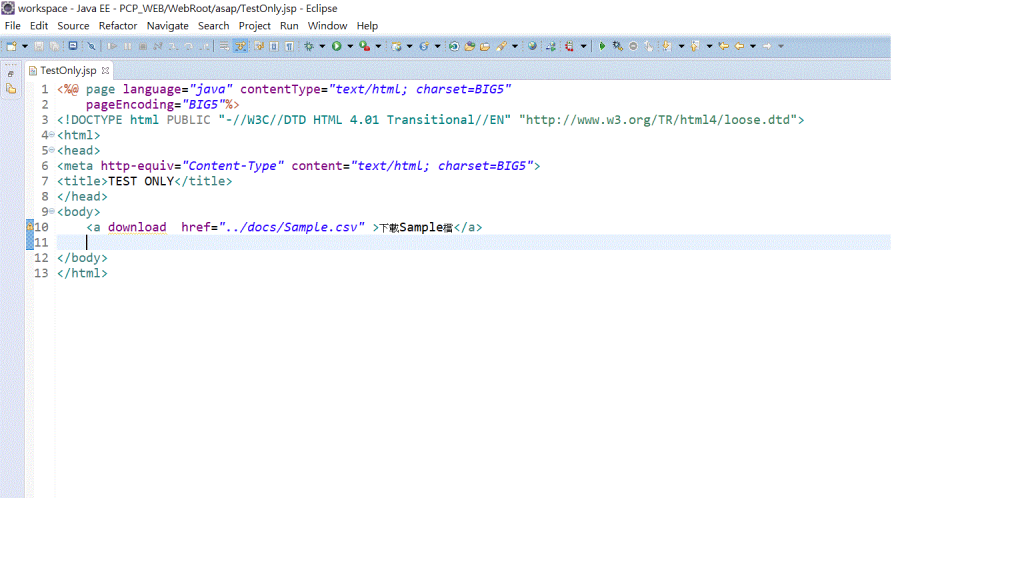Image resolution: width=1024 pixels, height=576 pixels.
Task: Click the Back navigation yellow arrow
Action: pos(739,46)
